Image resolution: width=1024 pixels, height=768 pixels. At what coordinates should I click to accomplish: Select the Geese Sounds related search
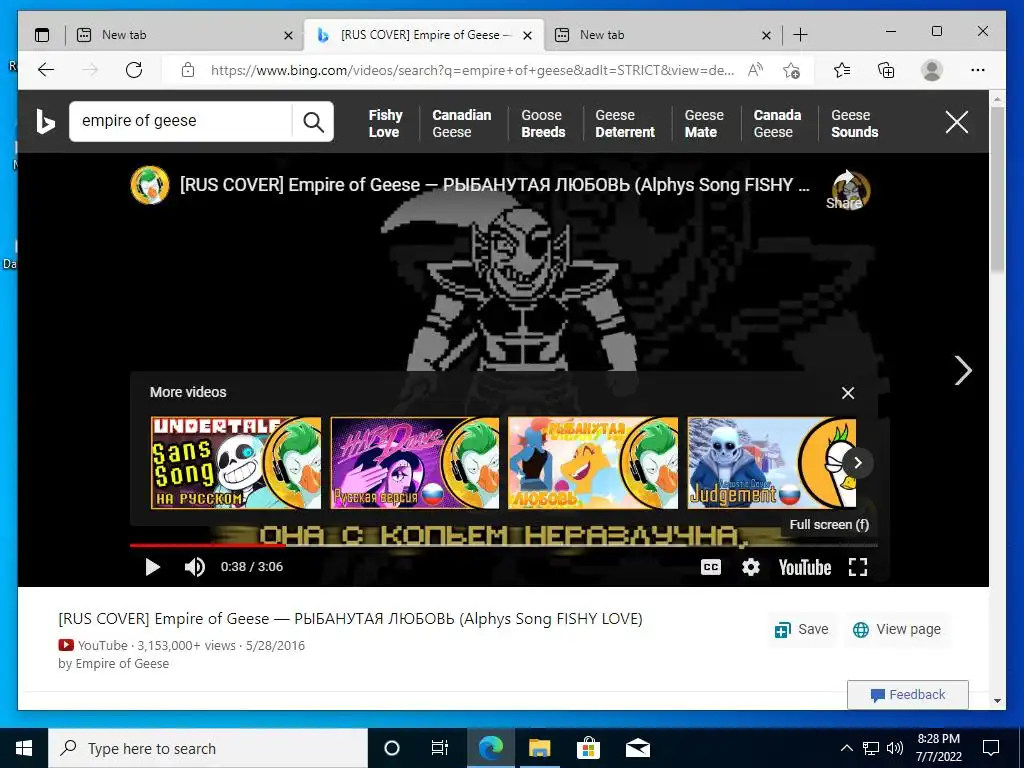[x=854, y=123]
